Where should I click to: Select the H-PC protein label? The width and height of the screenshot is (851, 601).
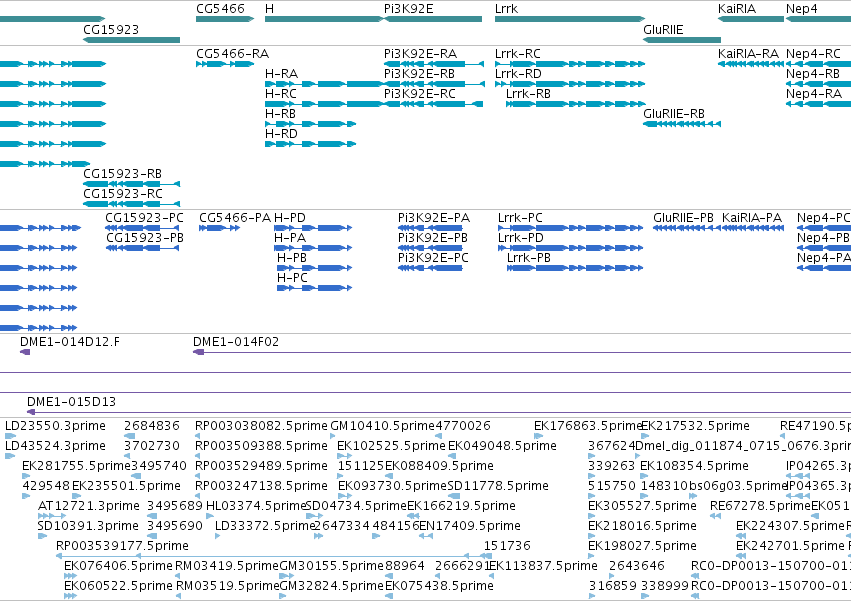pyautogui.click(x=292, y=277)
